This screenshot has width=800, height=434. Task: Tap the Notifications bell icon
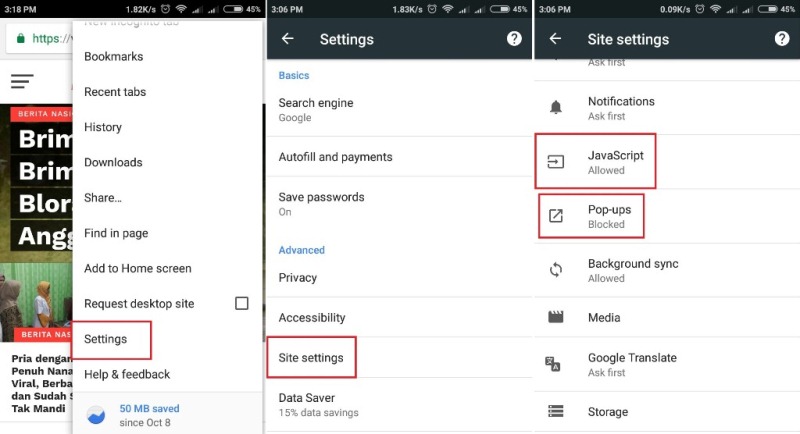(x=556, y=107)
